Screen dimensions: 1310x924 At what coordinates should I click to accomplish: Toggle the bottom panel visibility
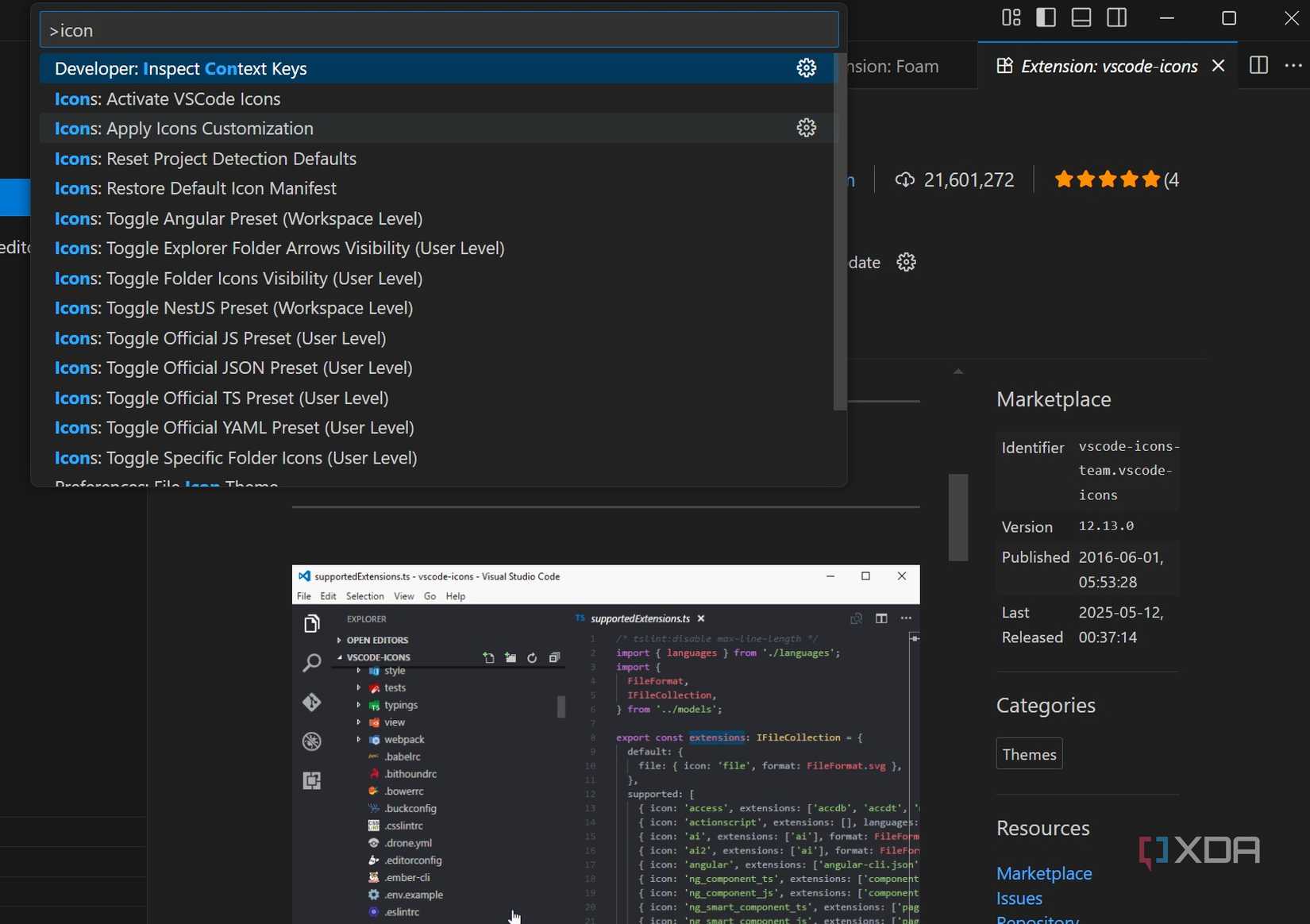tap(1081, 17)
